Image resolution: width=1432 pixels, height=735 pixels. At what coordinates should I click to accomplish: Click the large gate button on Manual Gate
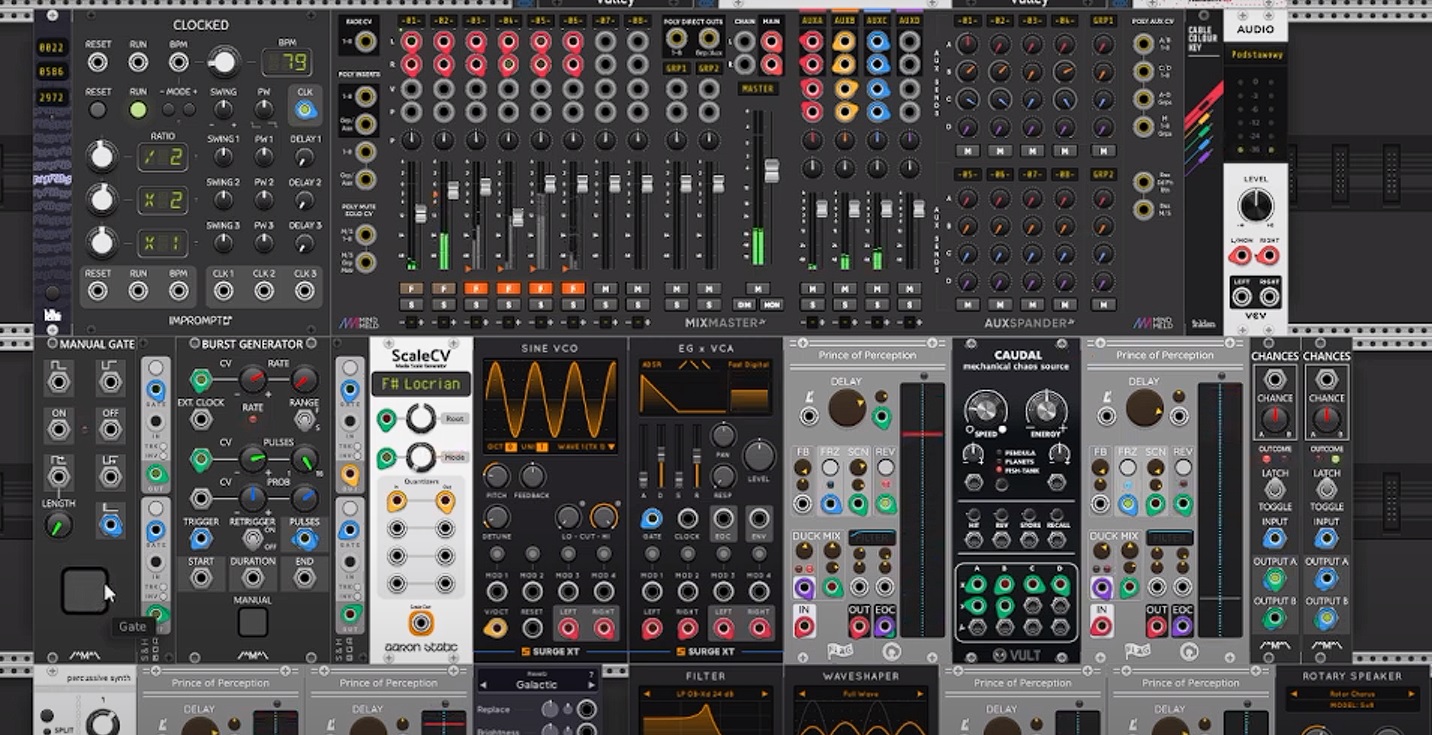[x=85, y=591]
